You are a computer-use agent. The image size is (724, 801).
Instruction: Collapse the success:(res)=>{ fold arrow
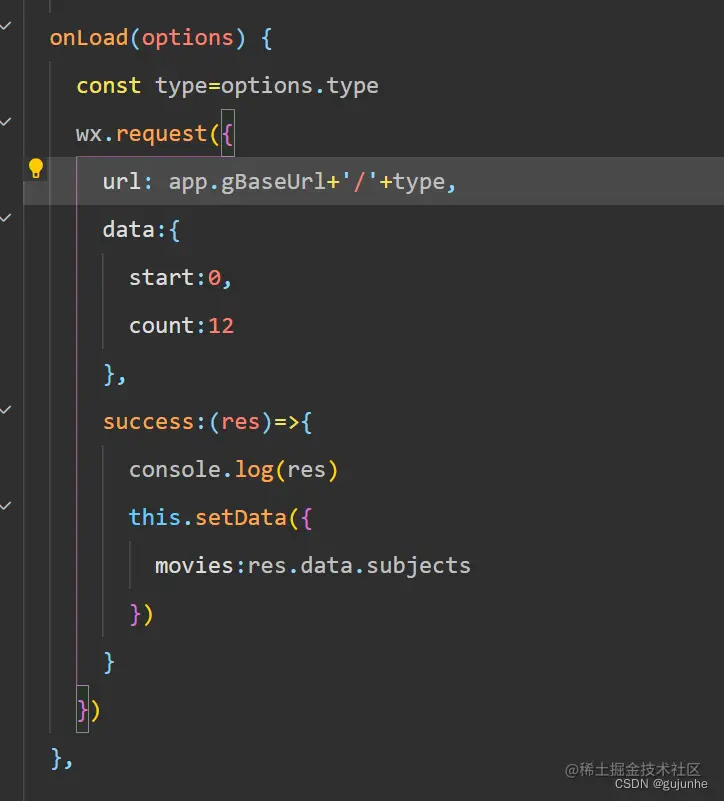(x=6, y=410)
